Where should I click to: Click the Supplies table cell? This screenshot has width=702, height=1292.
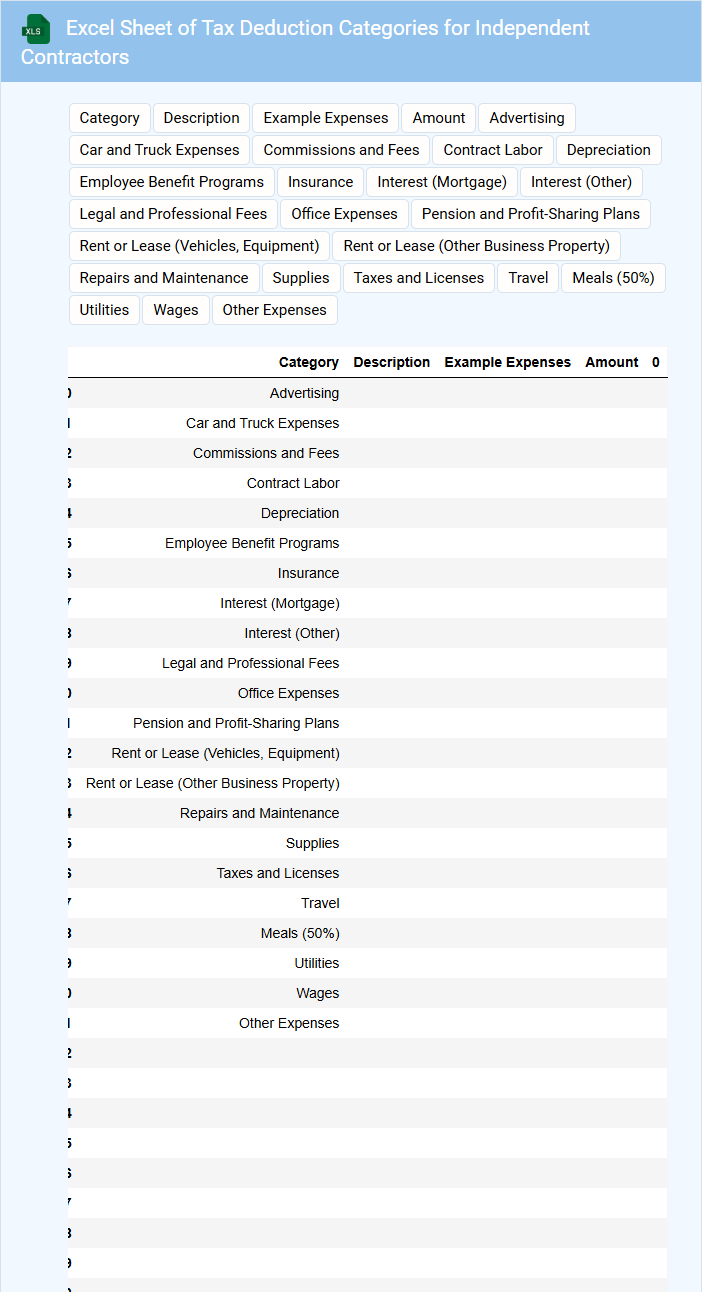pos(313,843)
